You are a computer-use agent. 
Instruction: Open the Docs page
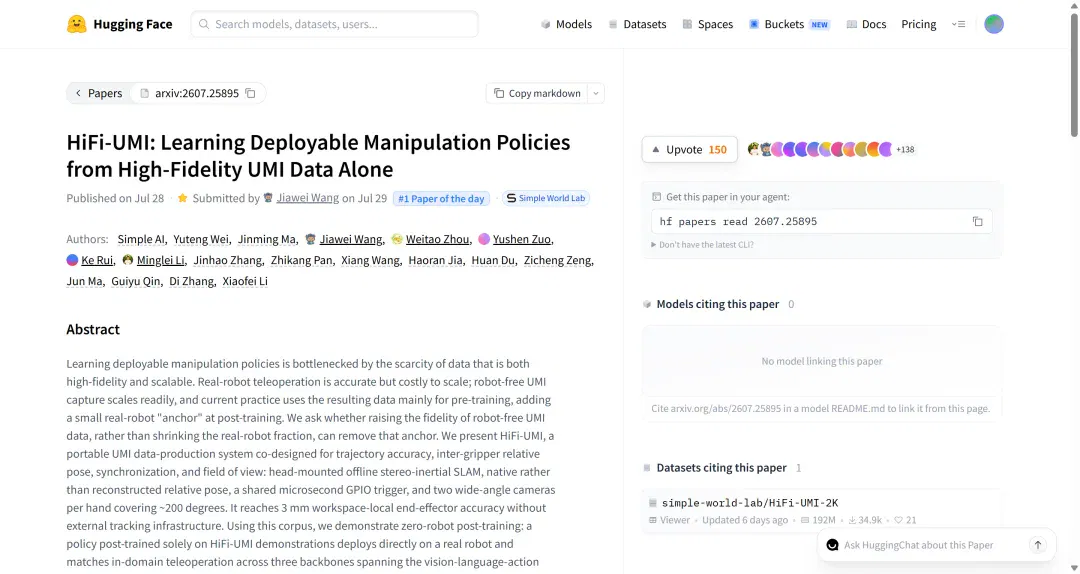click(866, 24)
